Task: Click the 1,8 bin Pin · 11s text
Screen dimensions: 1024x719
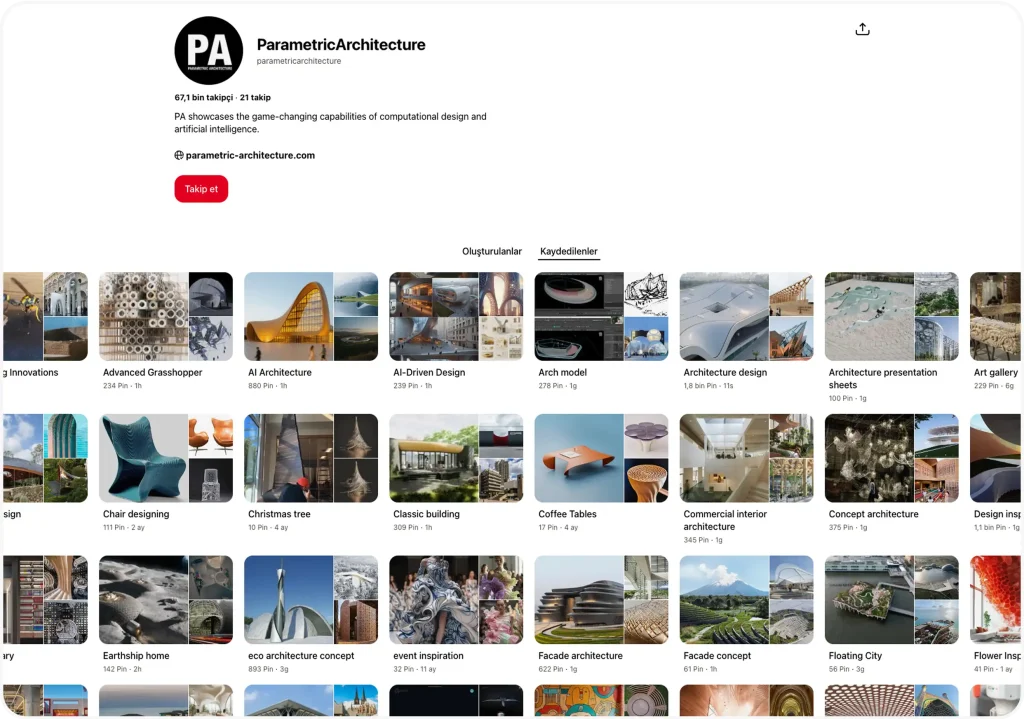Action: pos(709,386)
